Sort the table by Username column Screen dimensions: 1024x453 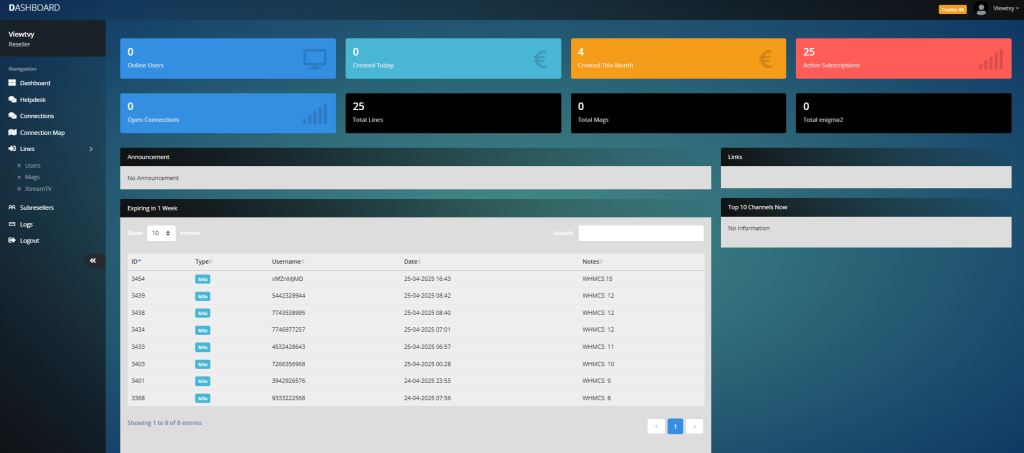click(x=290, y=261)
